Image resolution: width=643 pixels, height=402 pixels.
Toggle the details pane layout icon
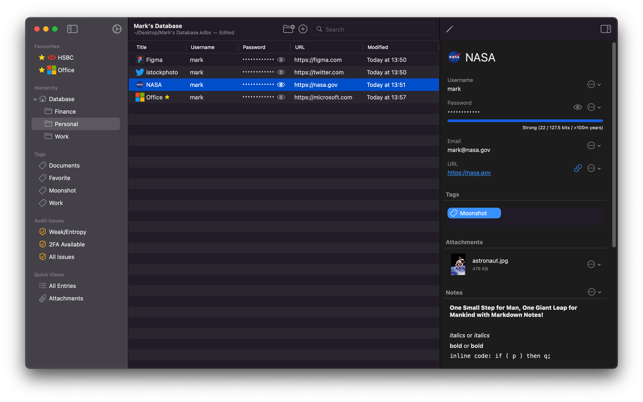click(606, 29)
